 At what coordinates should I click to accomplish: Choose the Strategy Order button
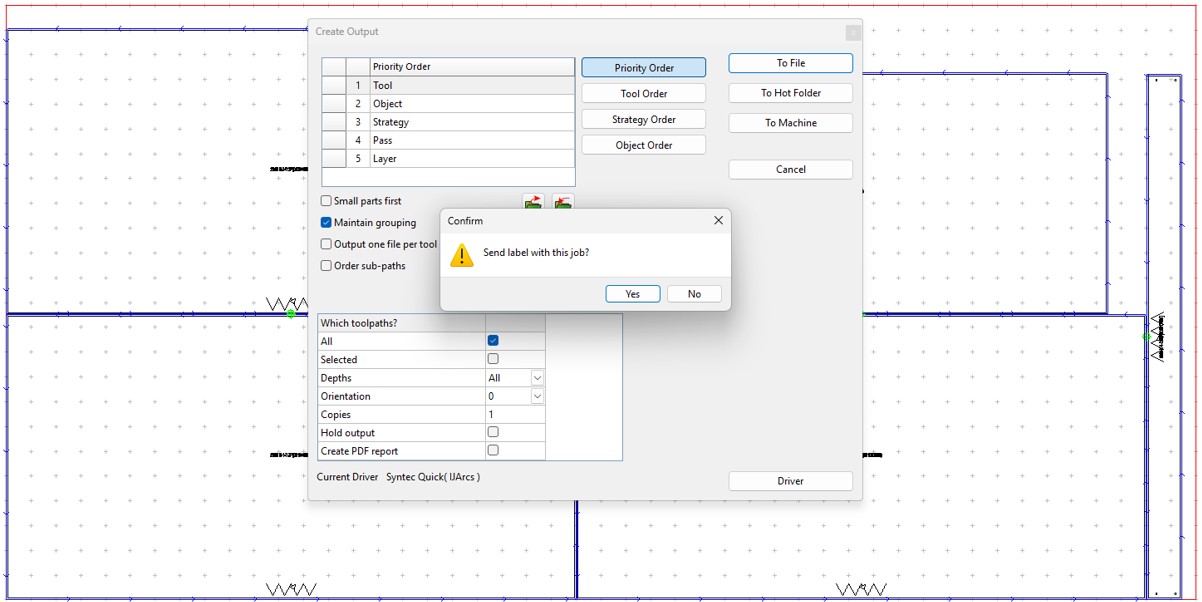[643, 120]
